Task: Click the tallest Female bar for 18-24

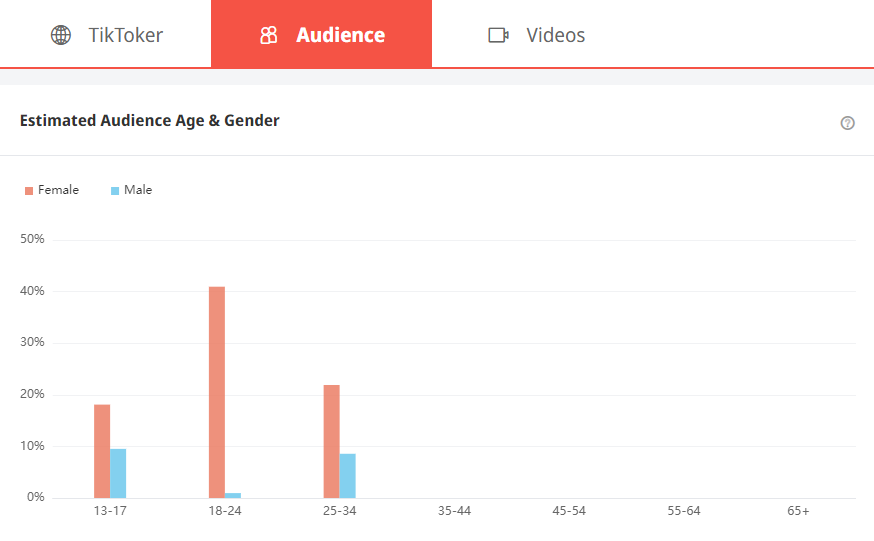Action: pos(217,392)
